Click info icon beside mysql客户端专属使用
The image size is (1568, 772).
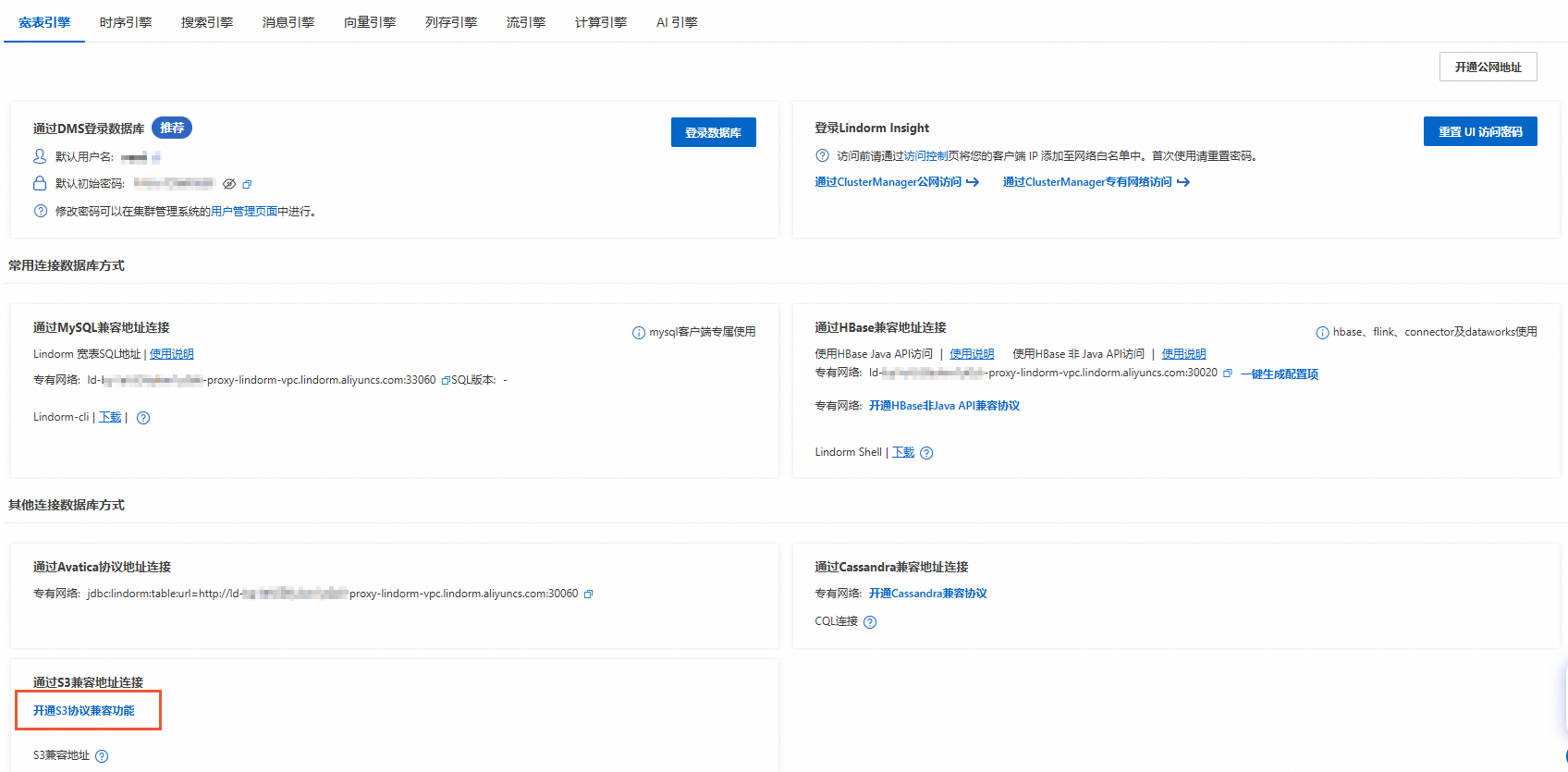(x=639, y=333)
